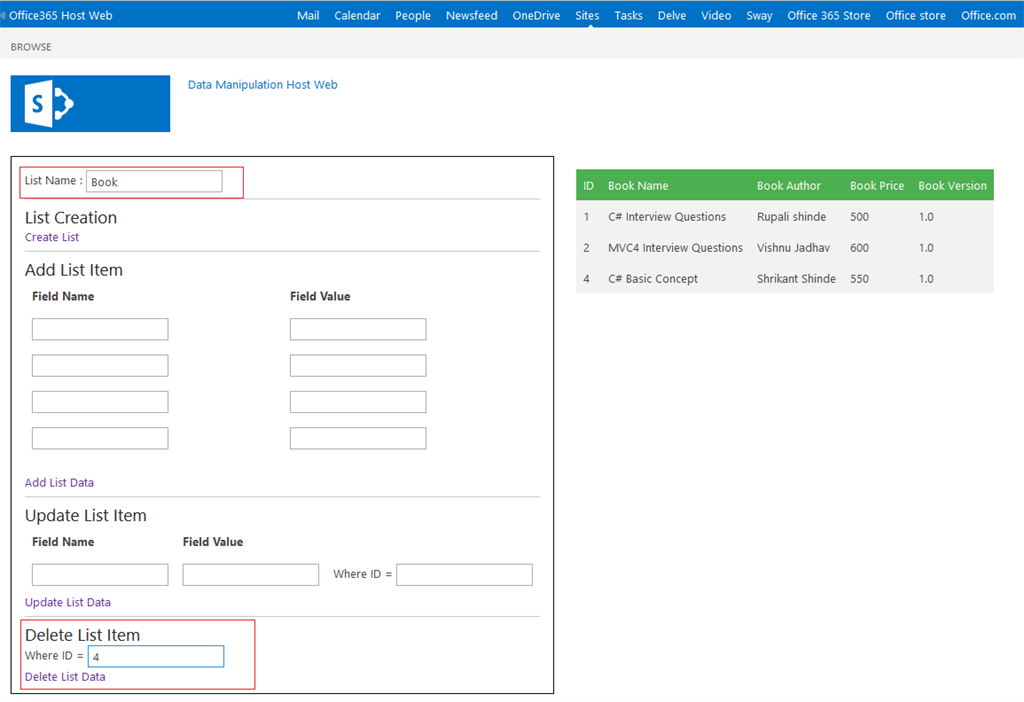Open Office store link
Image resolution: width=1024 pixels, height=702 pixels.
pyautogui.click(x=915, y=15)
